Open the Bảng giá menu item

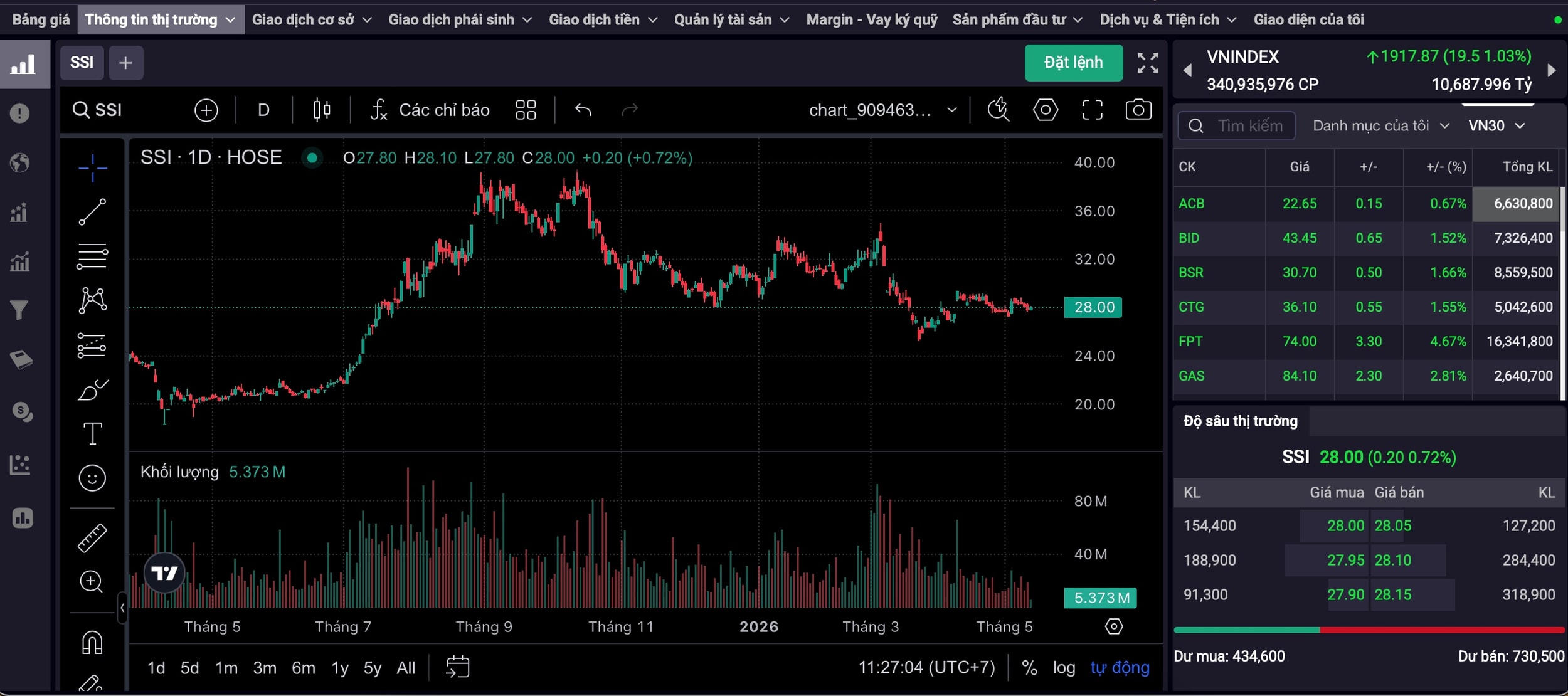pyautogui.click(x=41, y=20)
